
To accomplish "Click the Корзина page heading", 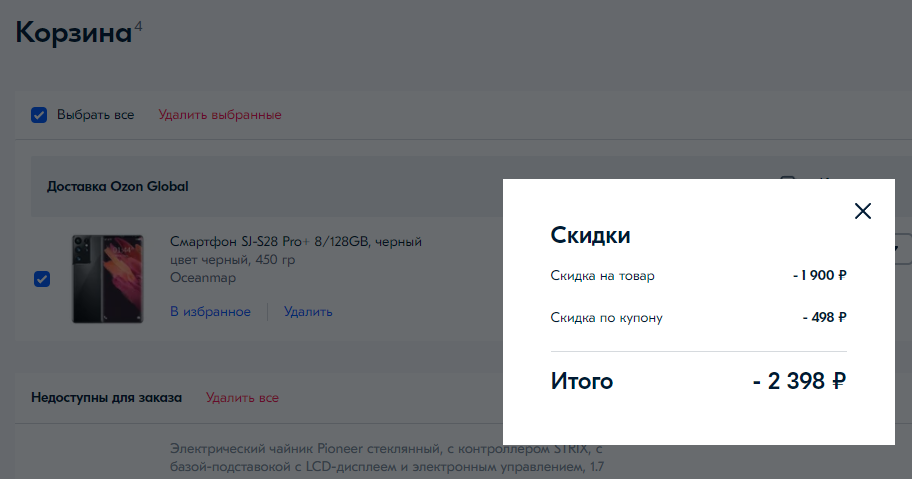I will [73, 32].
